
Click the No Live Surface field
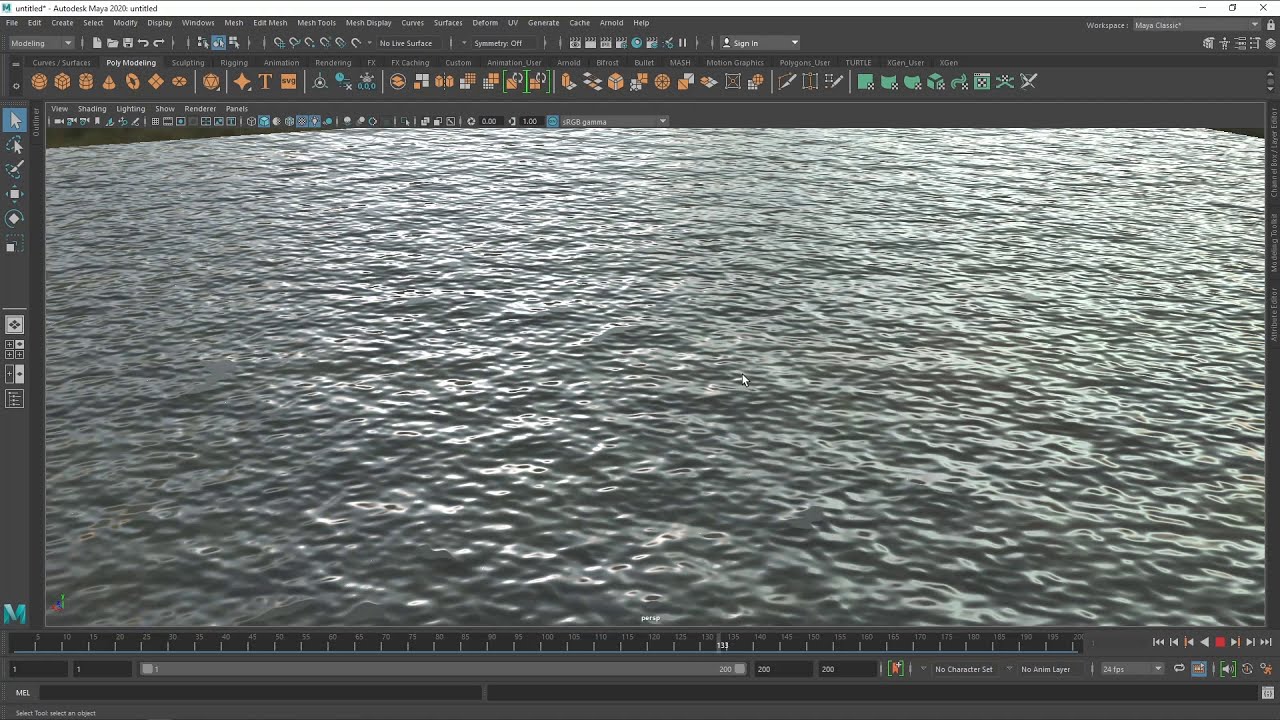click(x=406, y=43)
